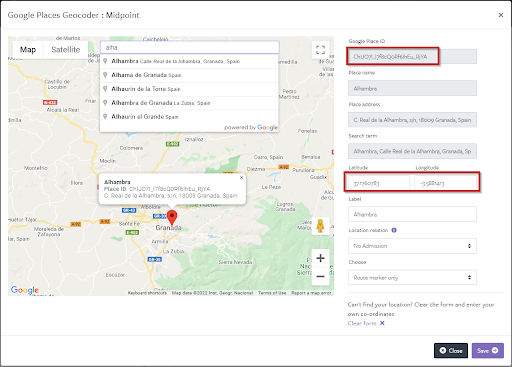Click the Google logo on the map
The image size is (512, 367).
coord(25,290)
